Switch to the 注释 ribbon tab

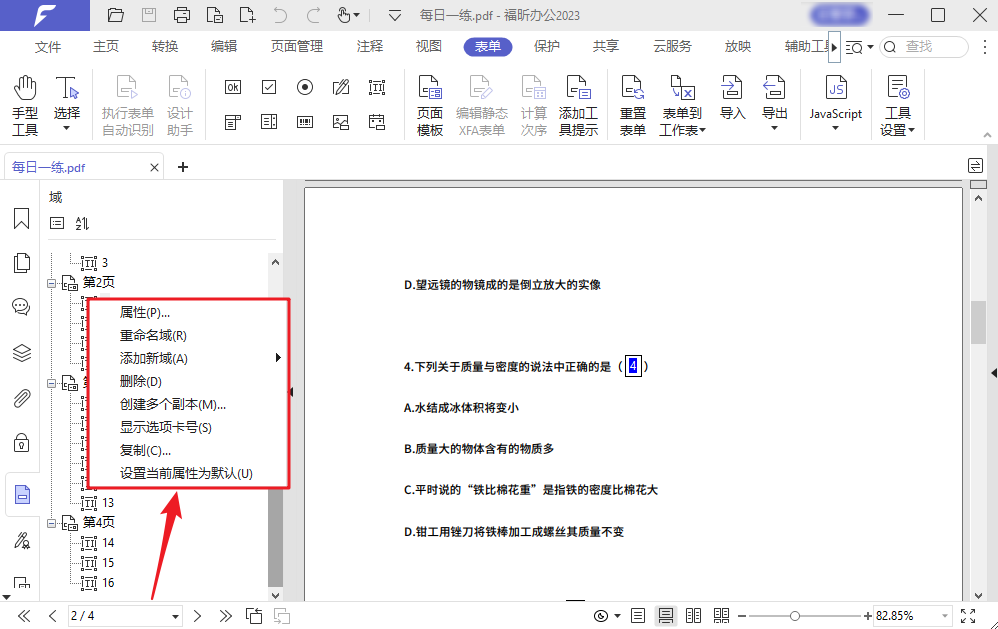tap(370, 46)
